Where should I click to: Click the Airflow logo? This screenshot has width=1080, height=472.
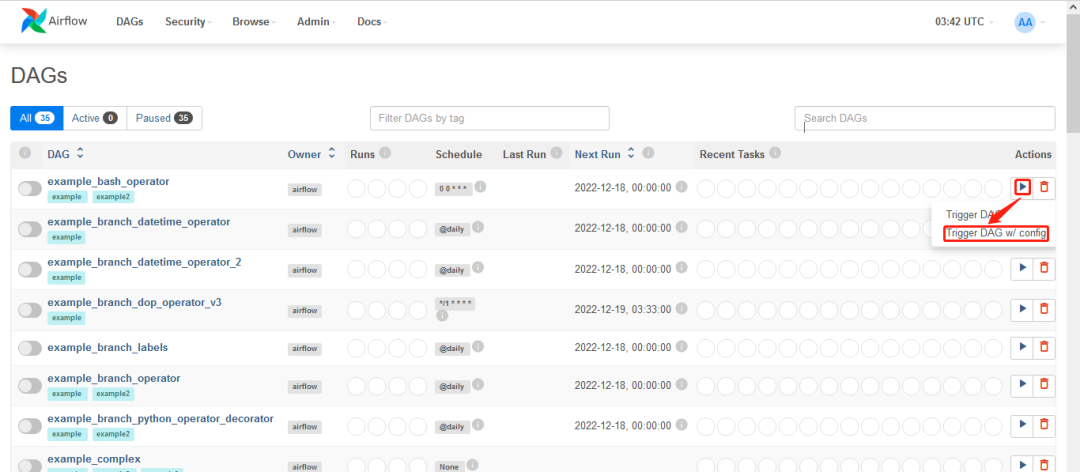54,21
